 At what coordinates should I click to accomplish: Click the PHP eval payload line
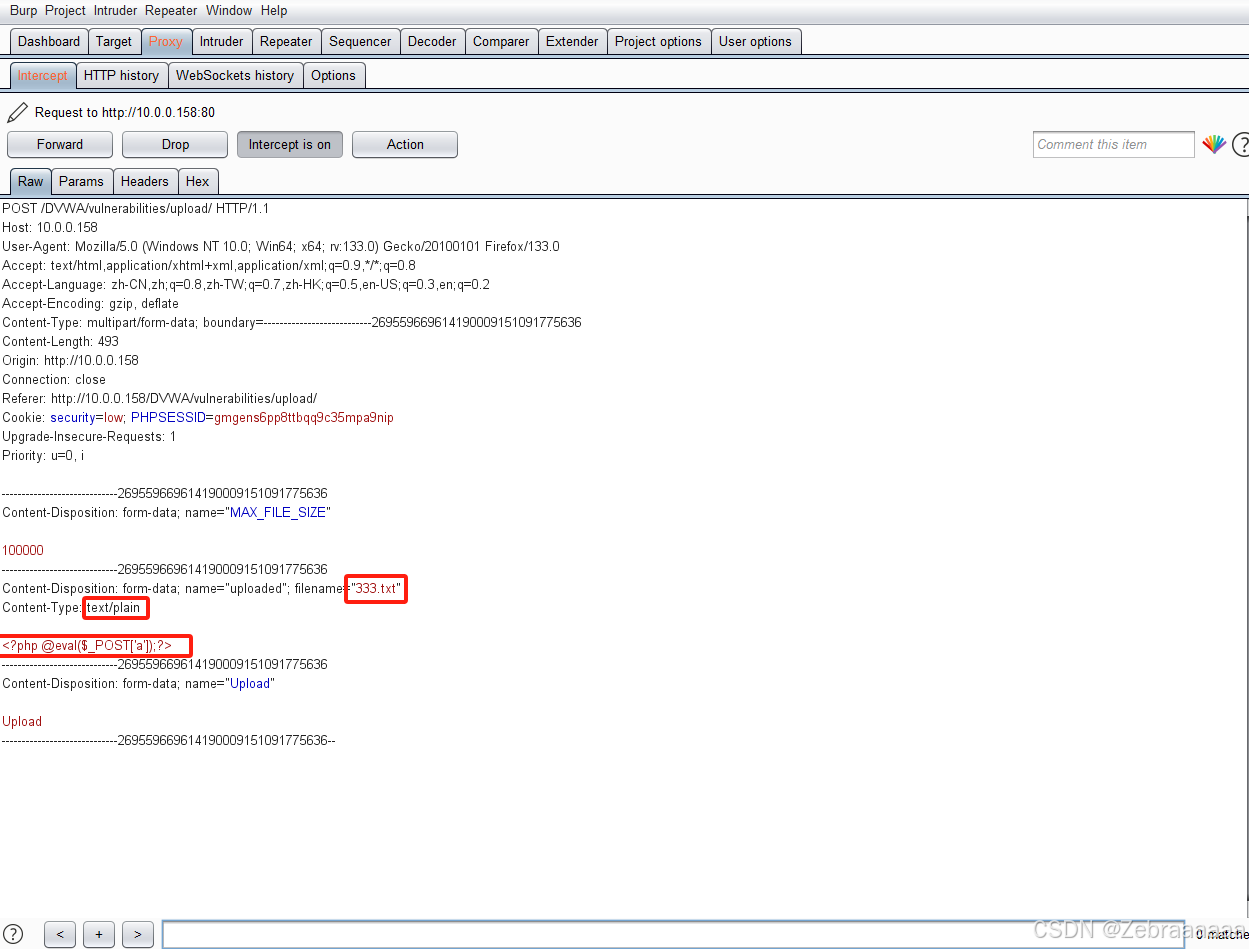87,645
